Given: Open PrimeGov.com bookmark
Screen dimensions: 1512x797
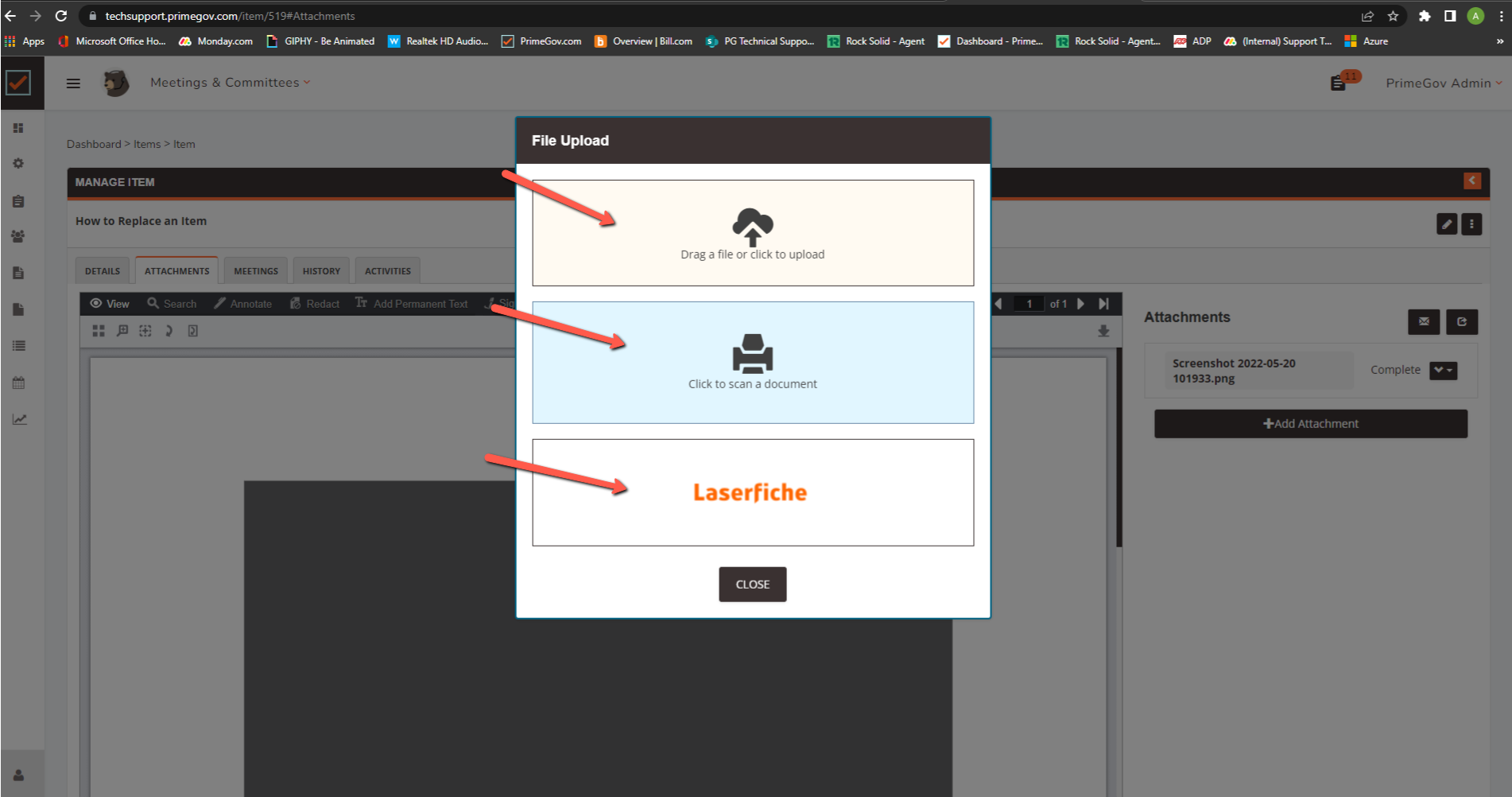Looking at the screenshot, I should (x=541, y=41).
